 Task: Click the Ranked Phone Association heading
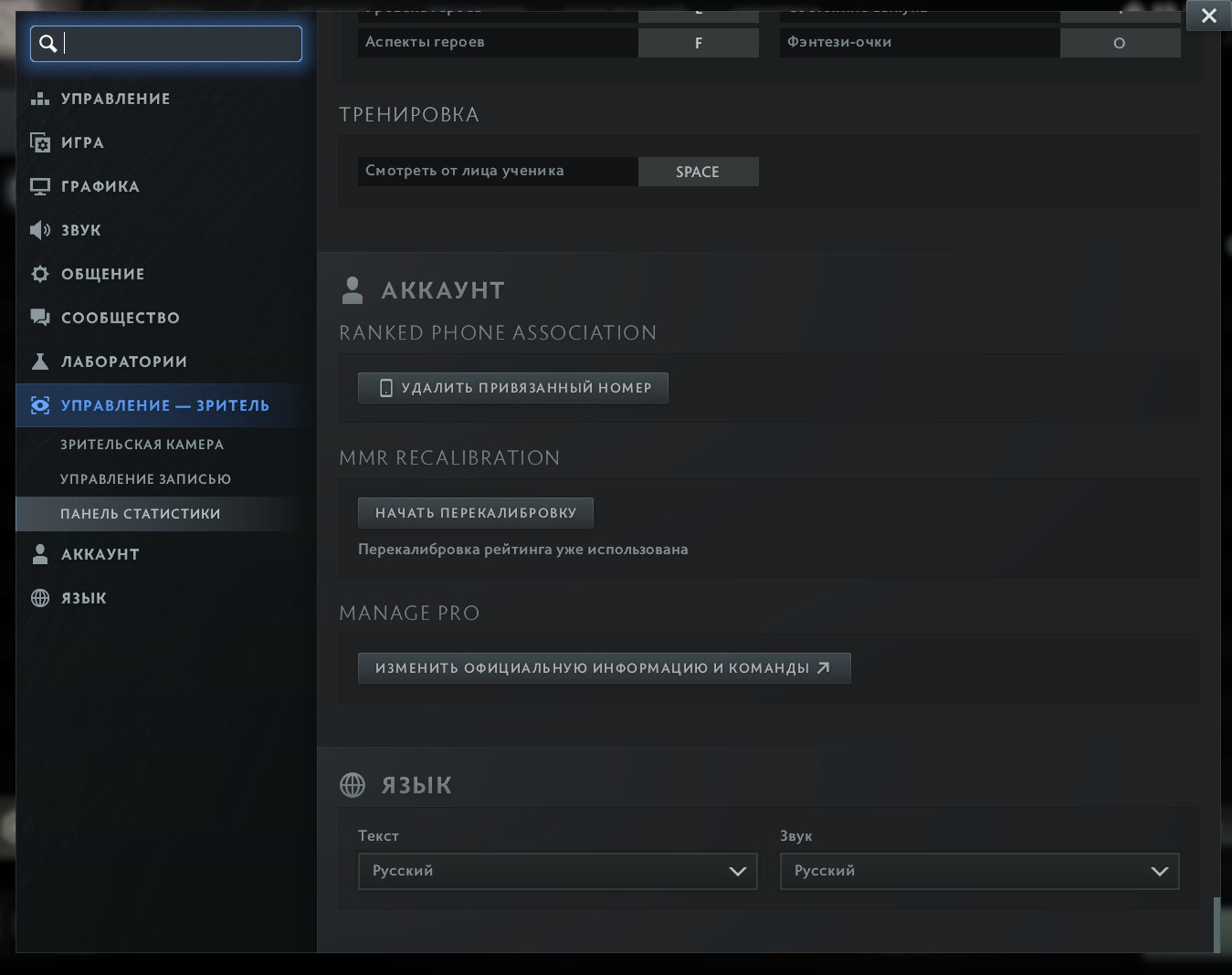(498, 333)
